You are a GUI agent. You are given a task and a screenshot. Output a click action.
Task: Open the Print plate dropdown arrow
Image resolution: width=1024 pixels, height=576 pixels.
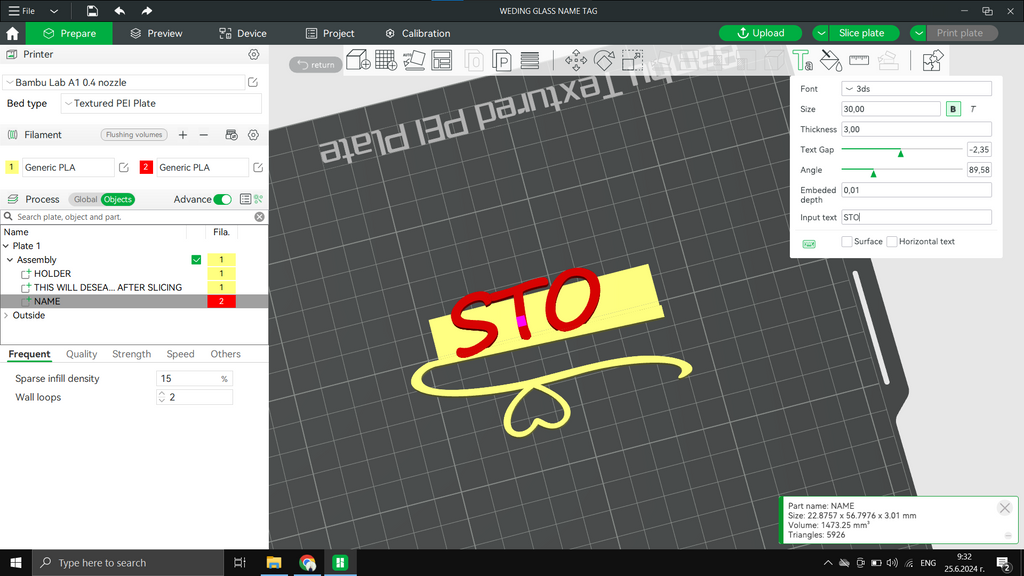pyautogui.click(x=919, y=33)
